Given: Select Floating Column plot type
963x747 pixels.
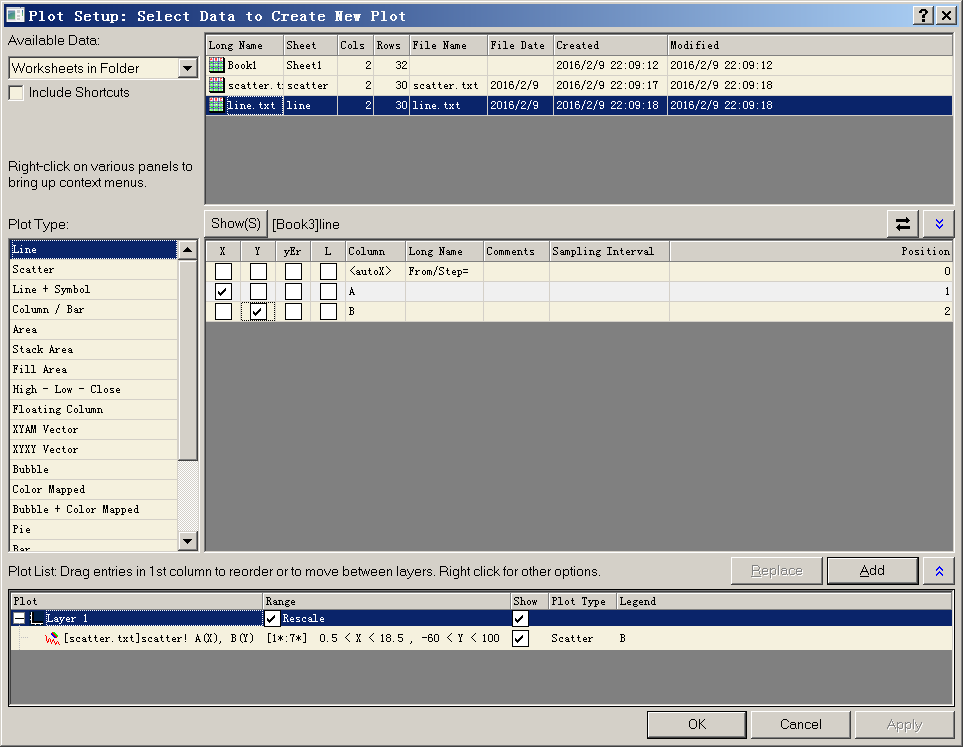Looking at the screenshot, I should (x=93, y=409).
